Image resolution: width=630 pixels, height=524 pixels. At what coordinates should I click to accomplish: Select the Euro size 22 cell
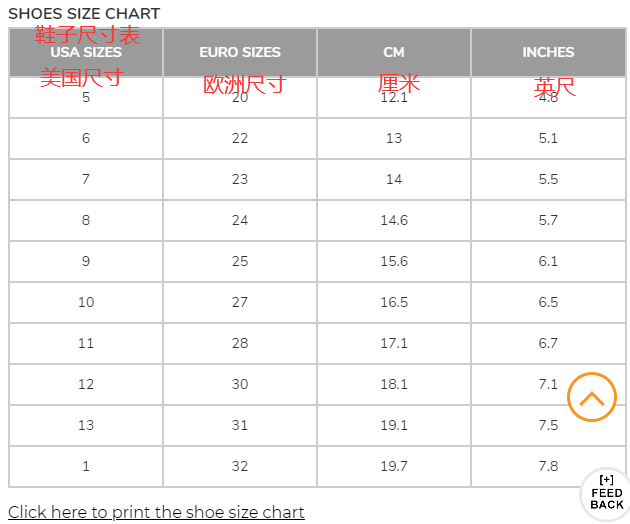pyautogui.click(x=240, y=138)
